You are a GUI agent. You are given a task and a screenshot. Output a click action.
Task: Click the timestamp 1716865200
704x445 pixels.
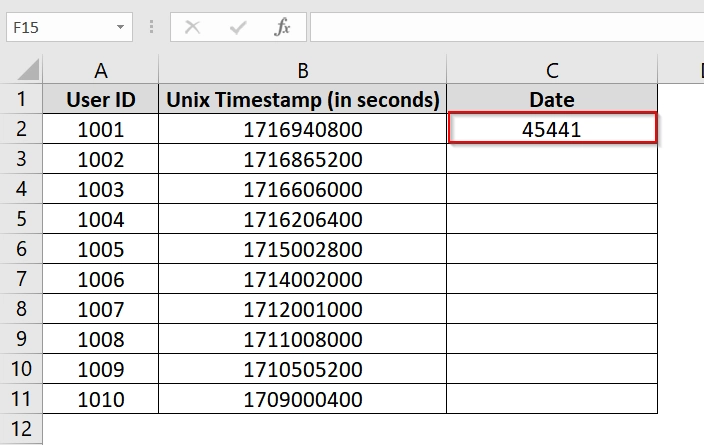pos(303,159)
